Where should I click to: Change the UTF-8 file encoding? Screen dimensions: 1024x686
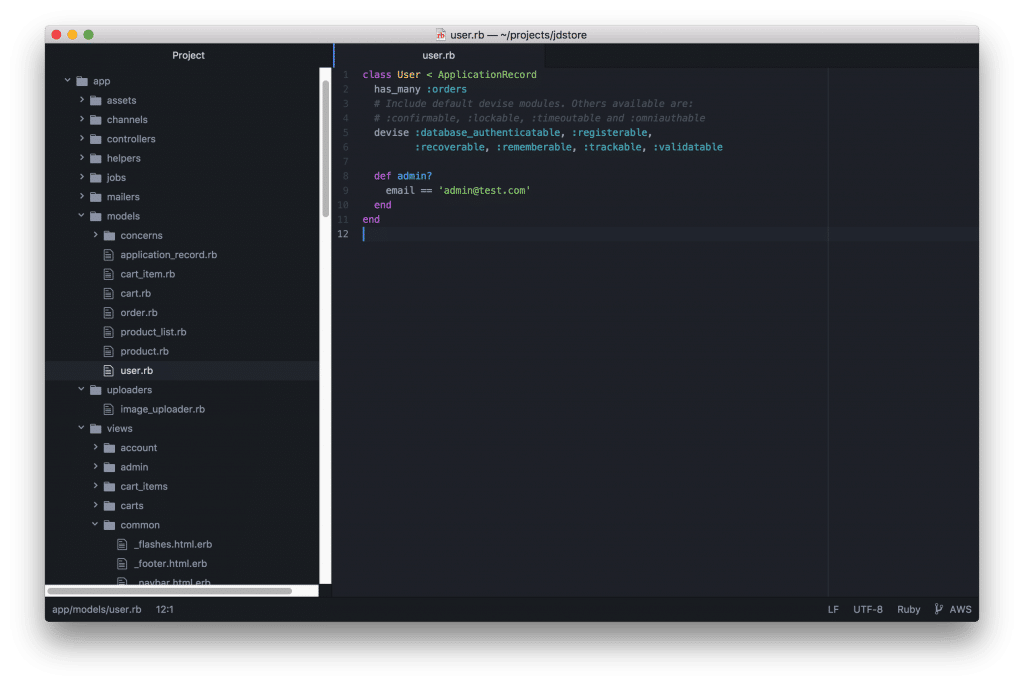[867, 609]
